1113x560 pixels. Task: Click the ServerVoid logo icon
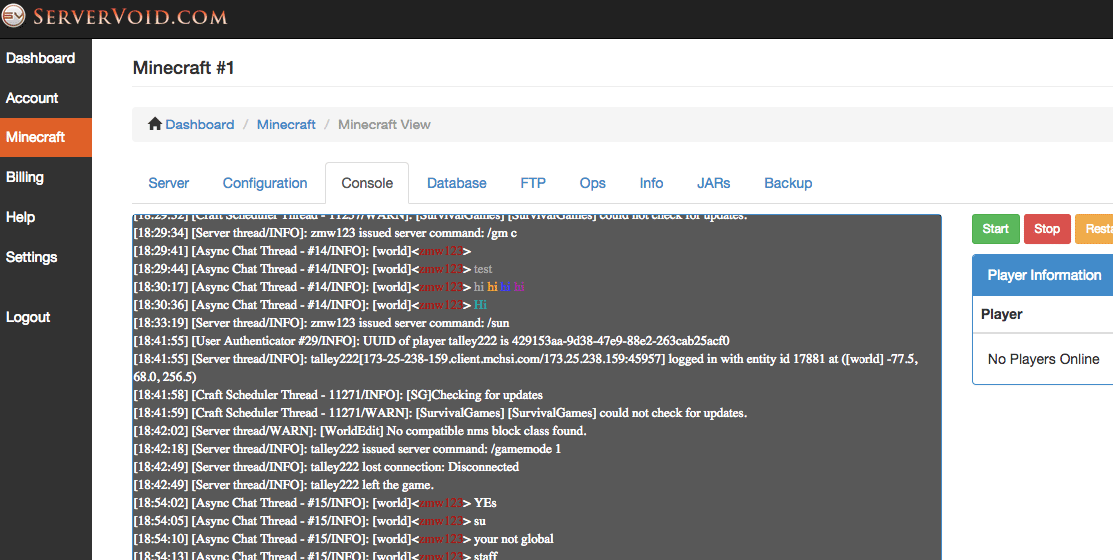pyautogui.click(x=14, y=17)
